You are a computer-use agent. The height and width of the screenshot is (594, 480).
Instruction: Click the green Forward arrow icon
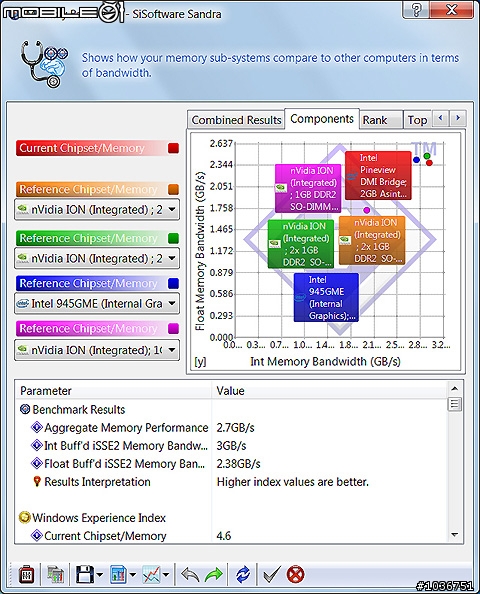coord(214,575)
